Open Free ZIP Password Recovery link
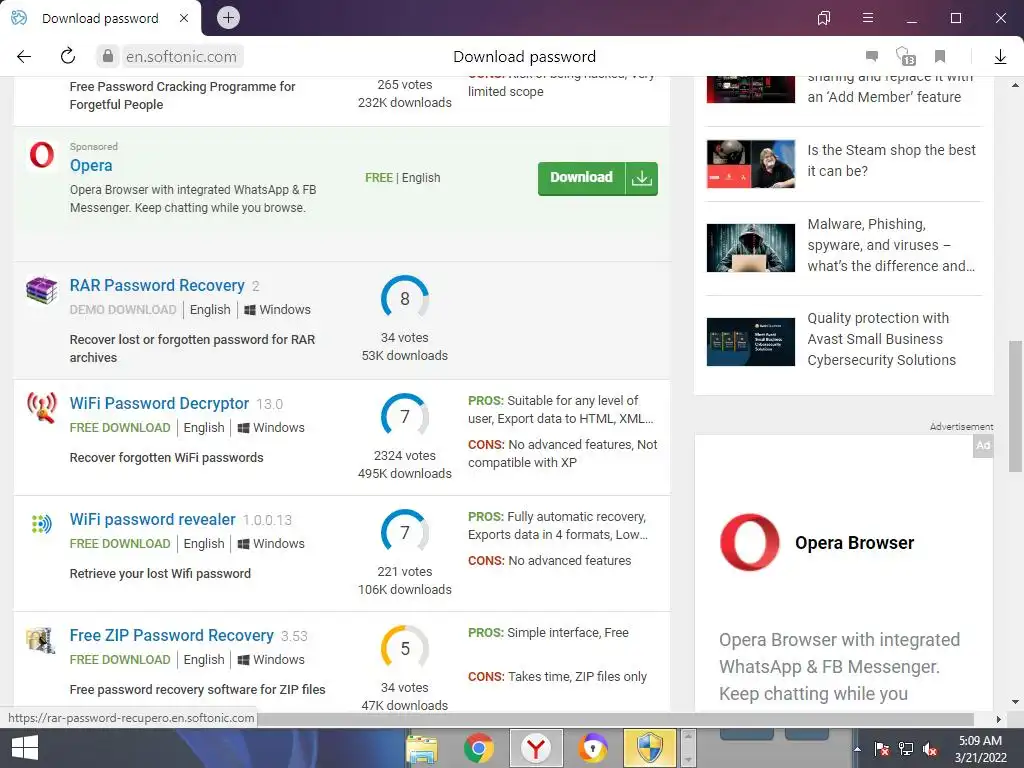1024x768 pixels. tap(171, 635)
